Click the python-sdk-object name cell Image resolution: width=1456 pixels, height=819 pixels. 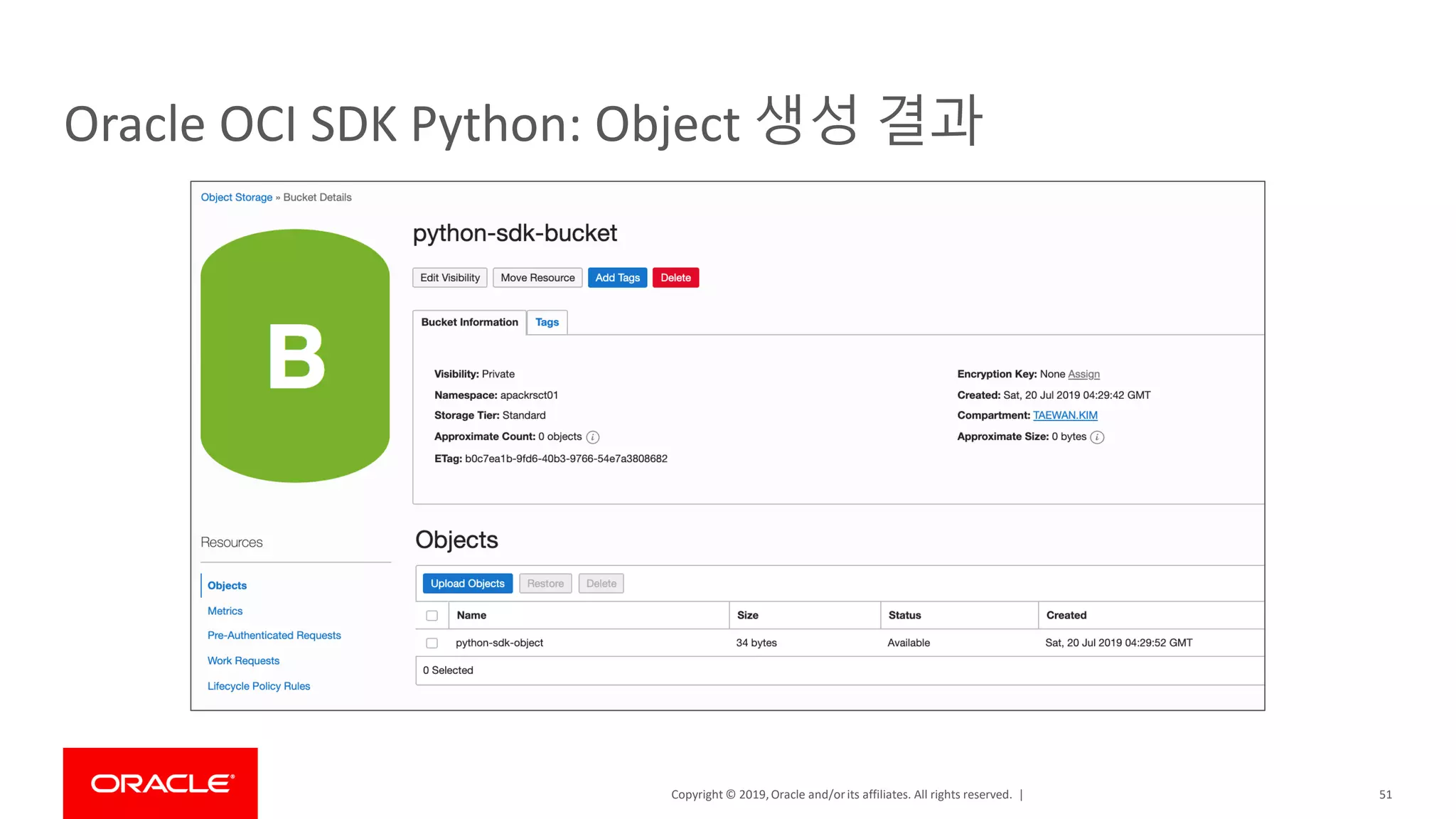pyautogui.click(x=499, y=643)
